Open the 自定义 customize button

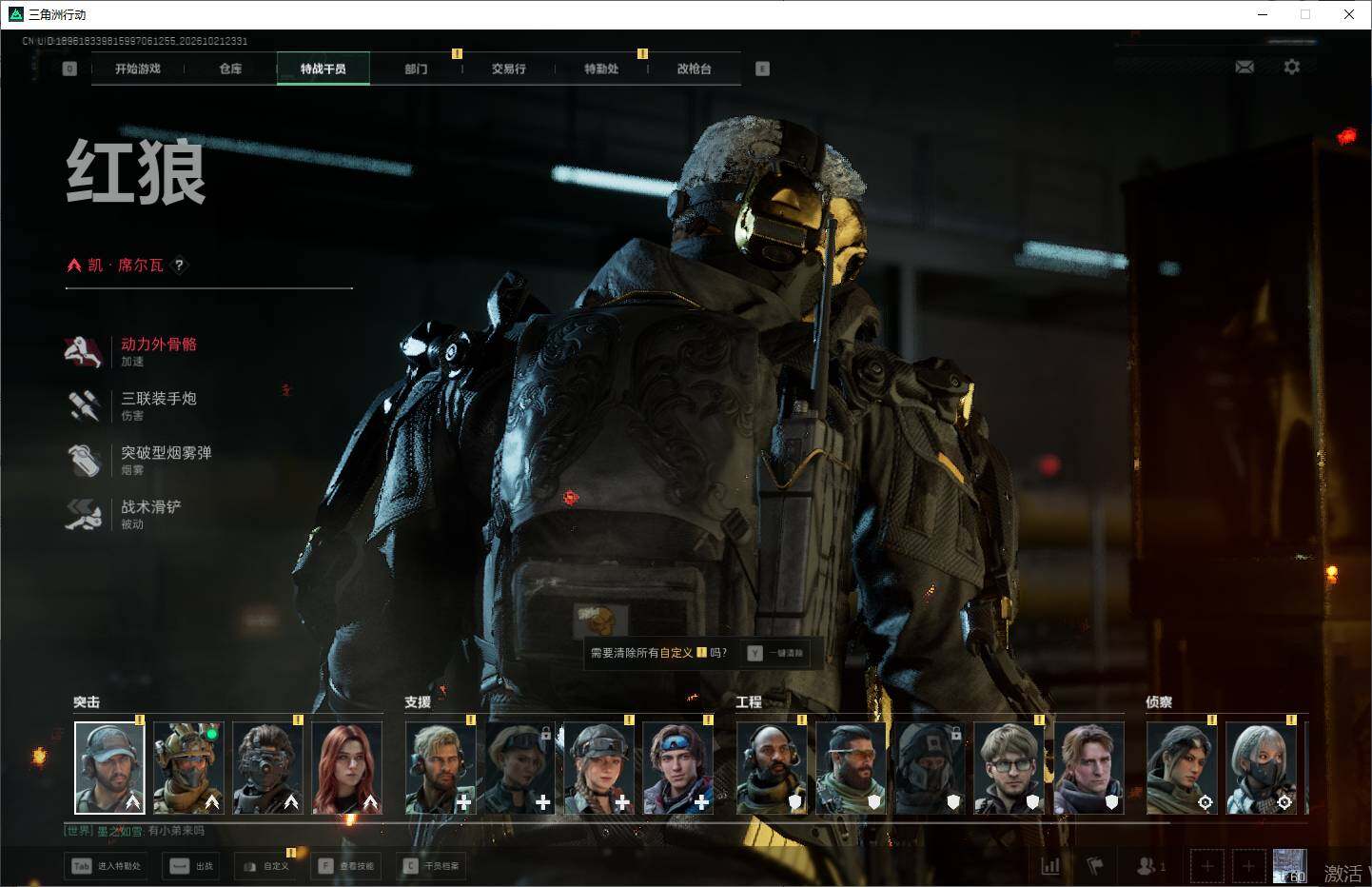pos(265,866)
